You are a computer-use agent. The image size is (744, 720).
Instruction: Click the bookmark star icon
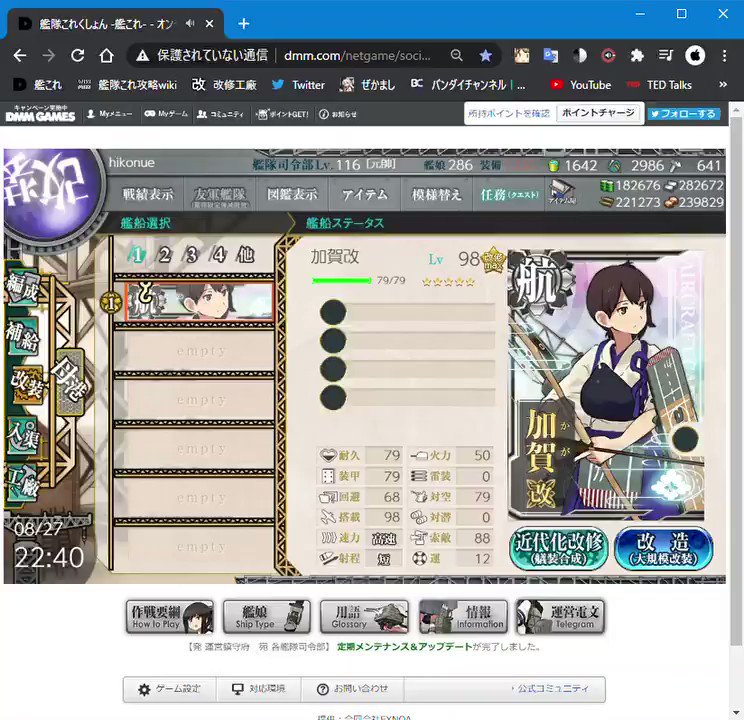pos(485,56)
